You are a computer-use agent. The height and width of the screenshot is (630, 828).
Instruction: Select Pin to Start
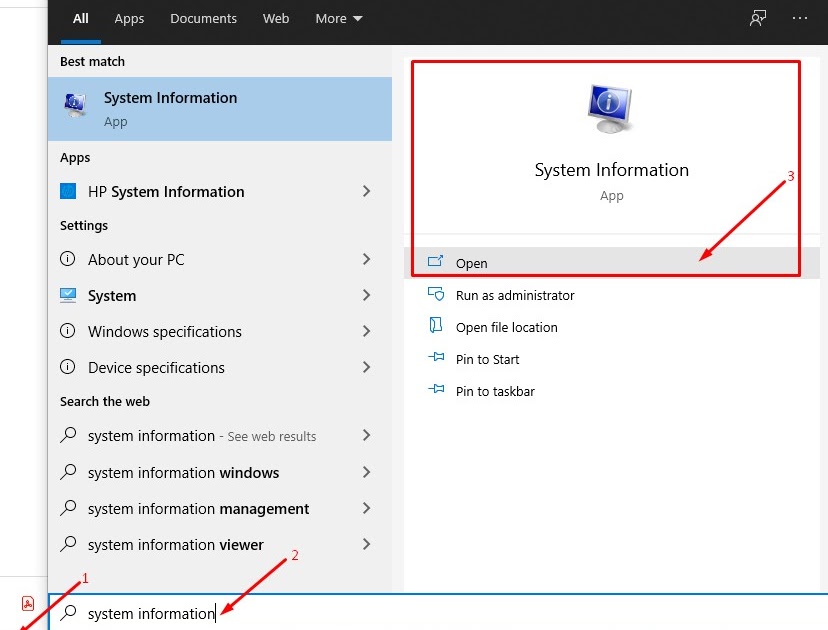point(487,360)
